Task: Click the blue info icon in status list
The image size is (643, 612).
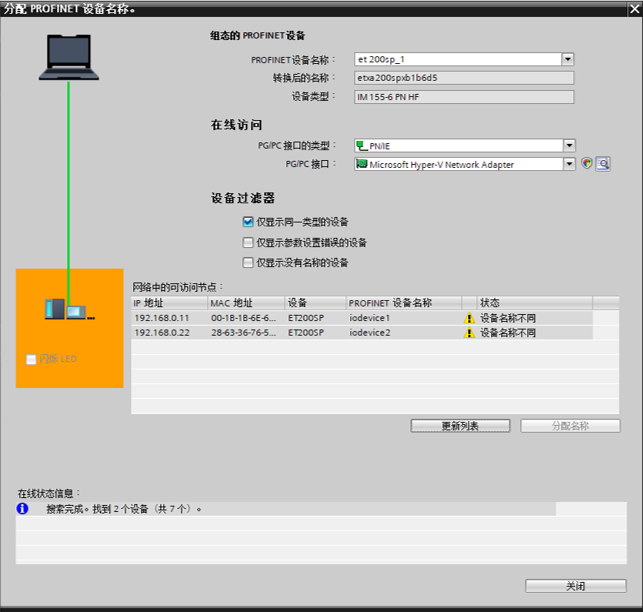Action: (x=22, y=509)
